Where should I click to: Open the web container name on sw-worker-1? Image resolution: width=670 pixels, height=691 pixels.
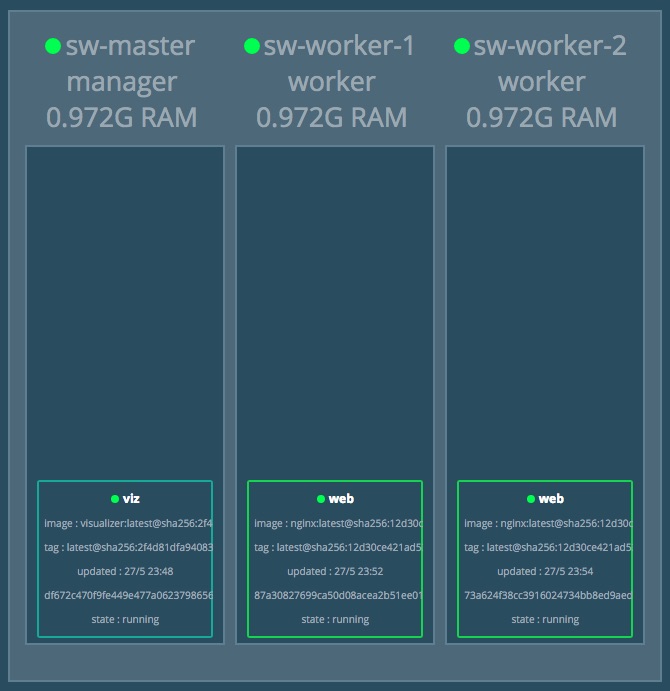pyautogui.click(x=341, y=499)
